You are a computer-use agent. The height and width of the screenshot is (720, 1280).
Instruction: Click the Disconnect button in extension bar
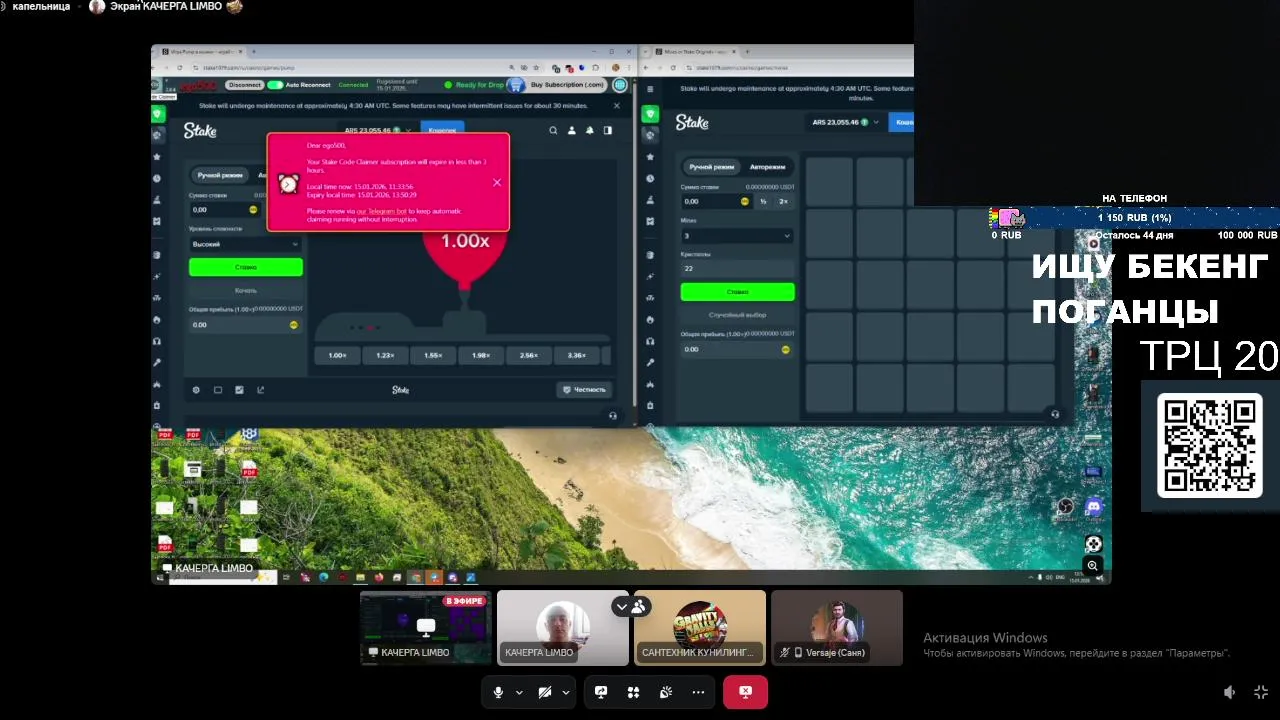[244, 85]
